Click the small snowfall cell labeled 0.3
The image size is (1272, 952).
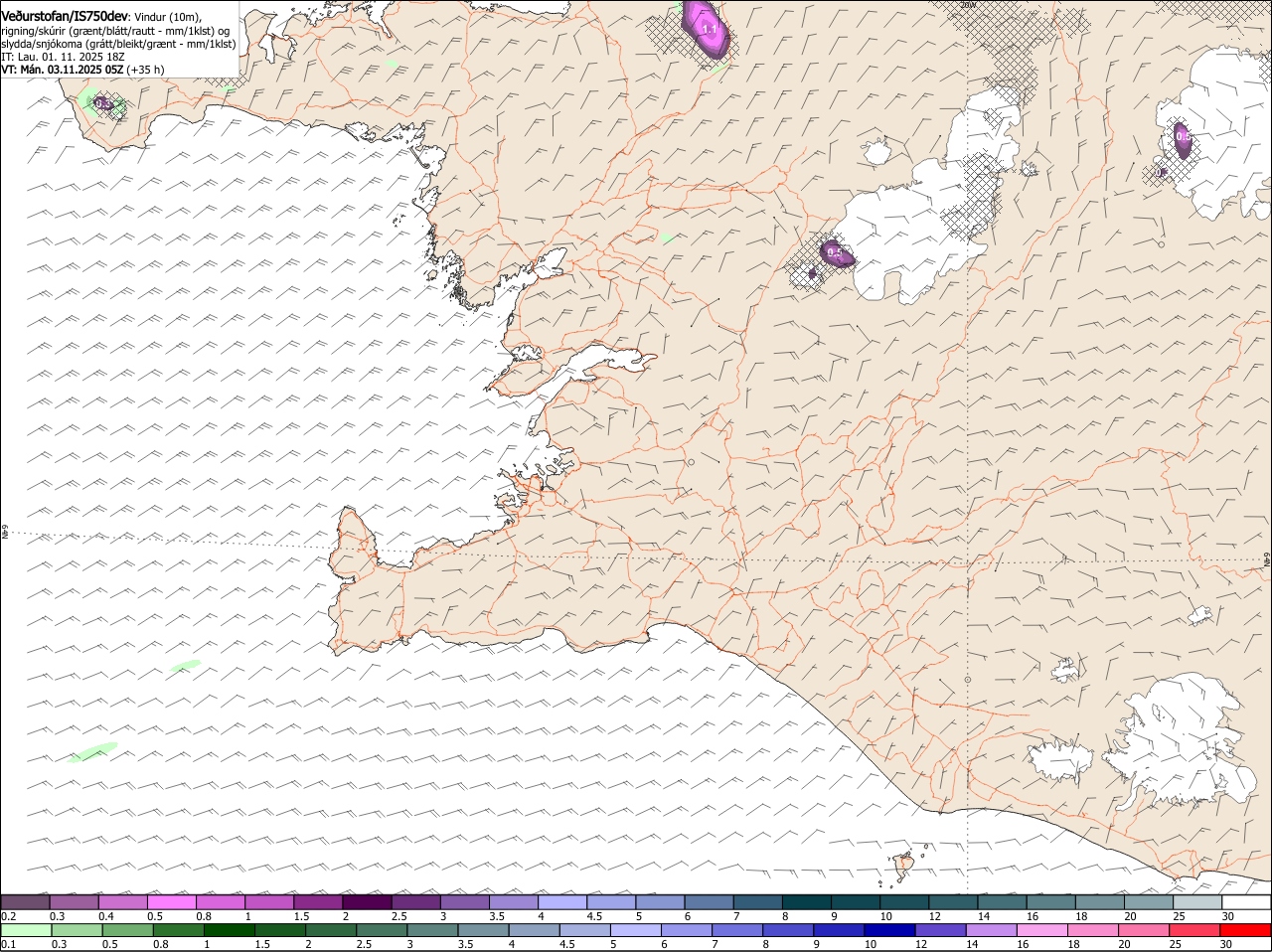102,102
